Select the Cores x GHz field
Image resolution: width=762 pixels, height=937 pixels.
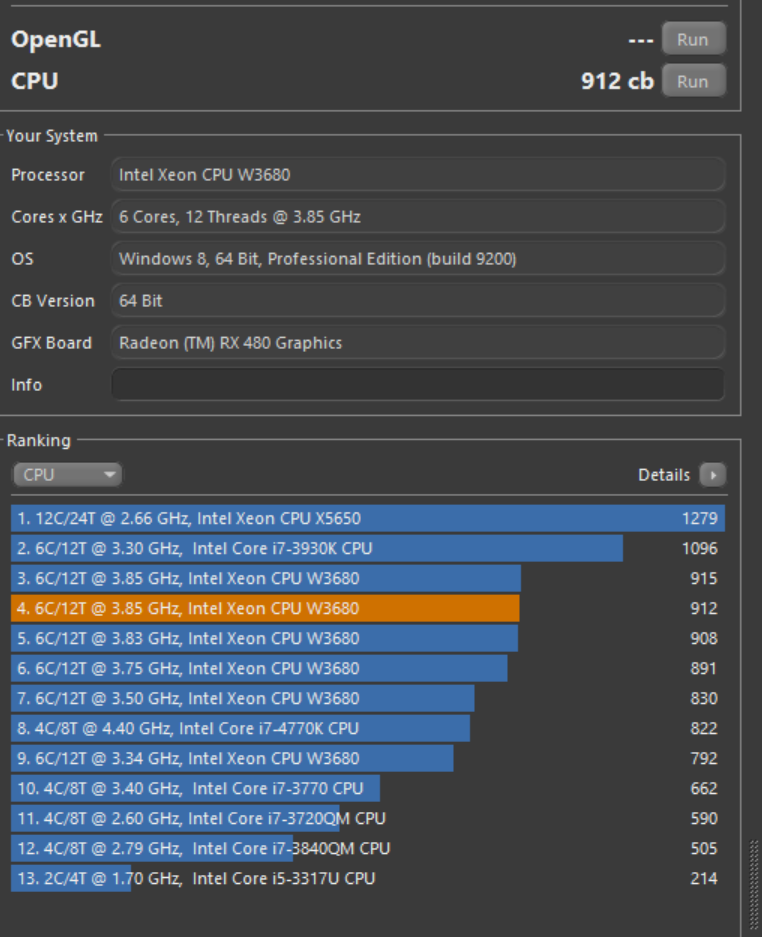coord(418,216)
